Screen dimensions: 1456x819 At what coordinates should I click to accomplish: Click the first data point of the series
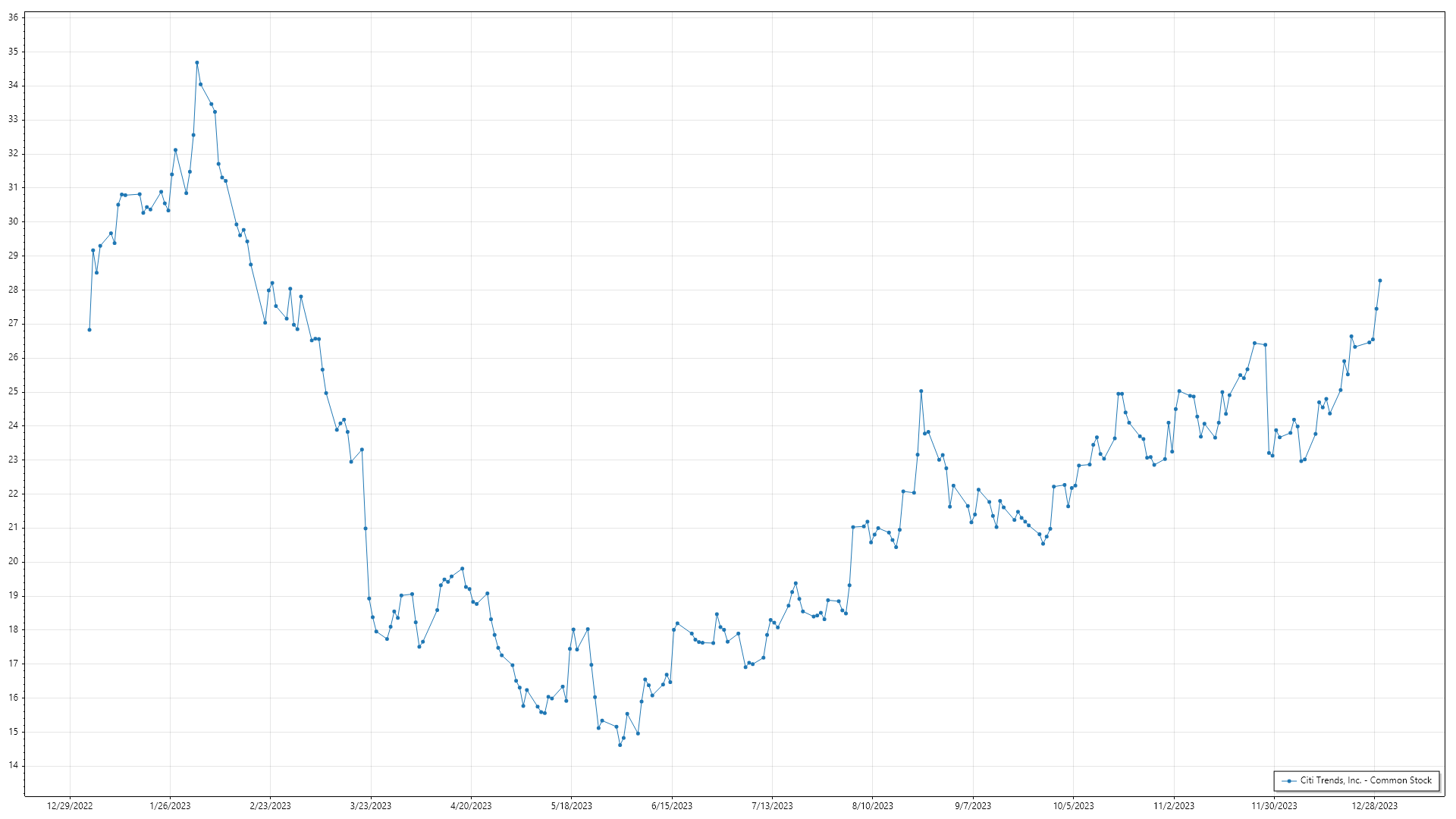point(89,330)
